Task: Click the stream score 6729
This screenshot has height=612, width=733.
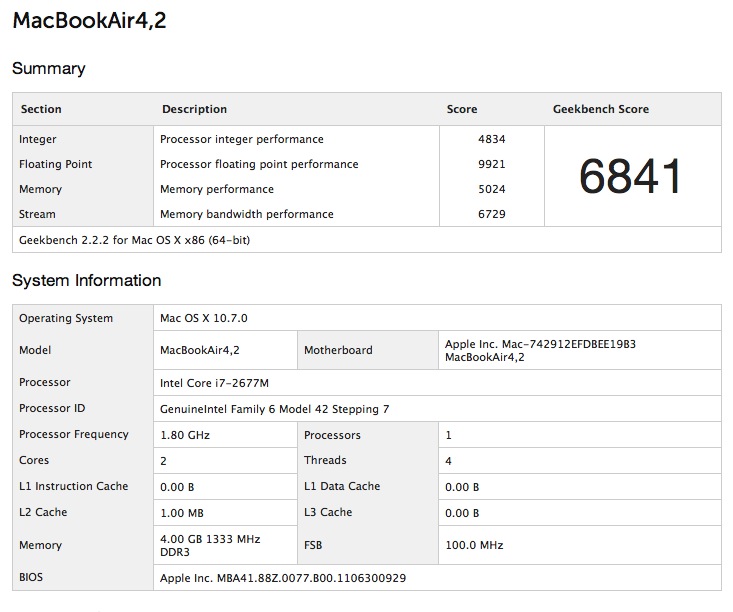Action: [x=492, y=214]
